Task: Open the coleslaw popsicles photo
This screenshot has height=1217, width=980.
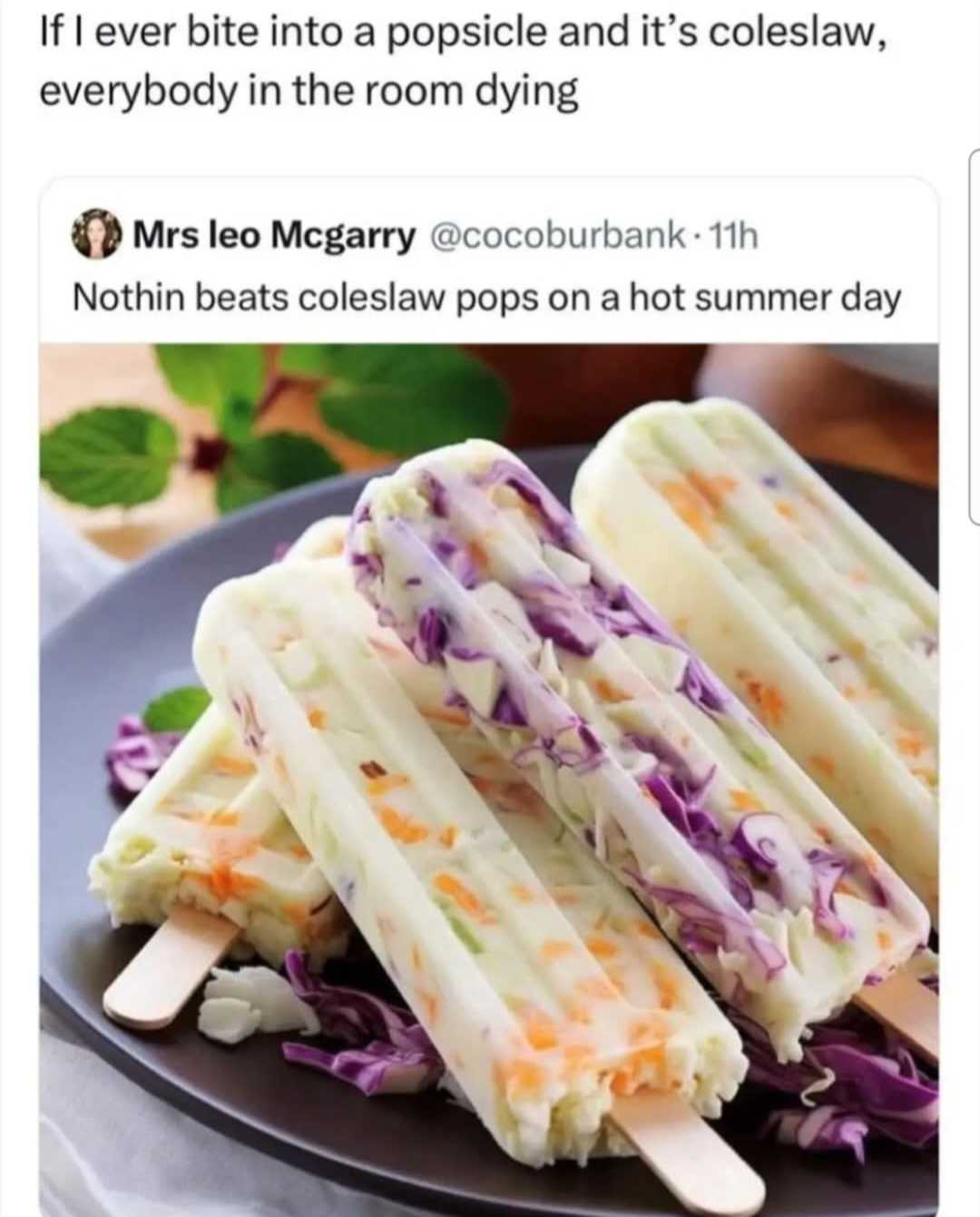Action: pyautogui.click(x=488, y=780)
